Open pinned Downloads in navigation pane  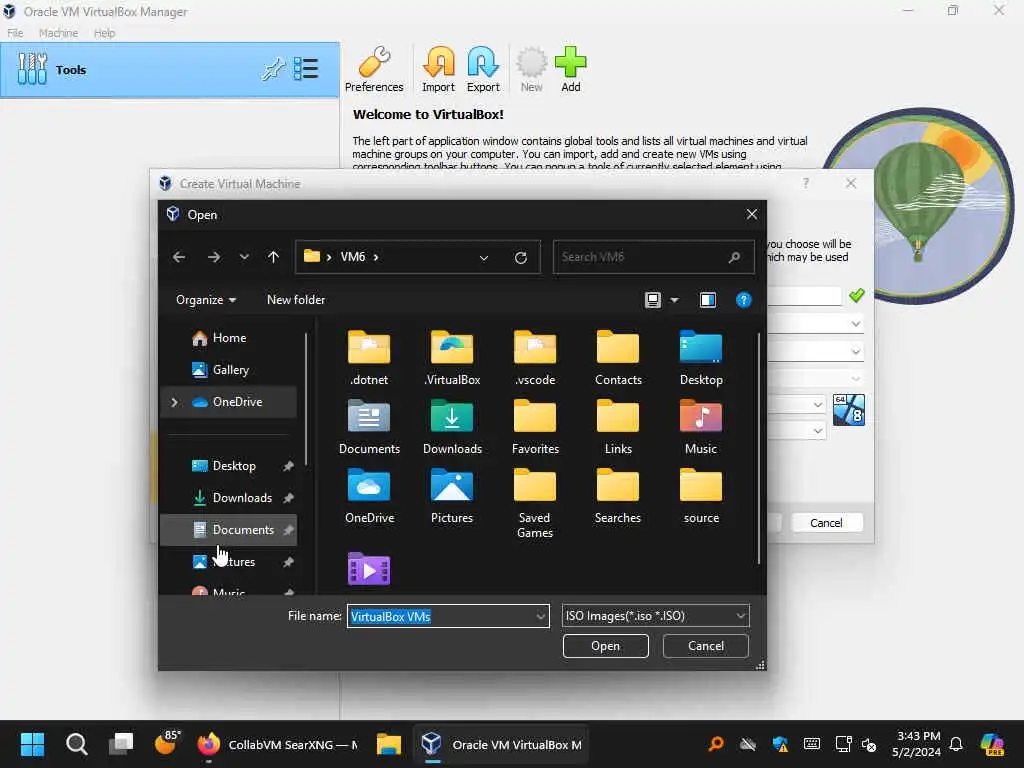click(x=228, y=498)
